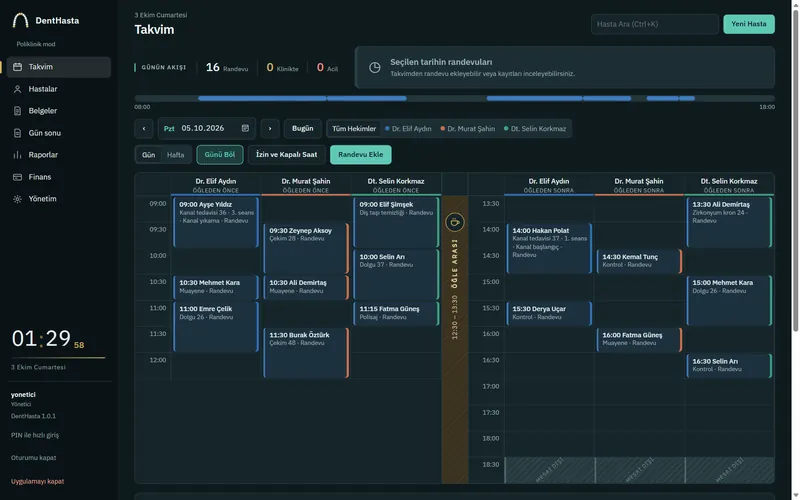Click the page vertical scrollbar
This screenshot has width=800, height=500.
pyautogui.click(x=795, y=171)
